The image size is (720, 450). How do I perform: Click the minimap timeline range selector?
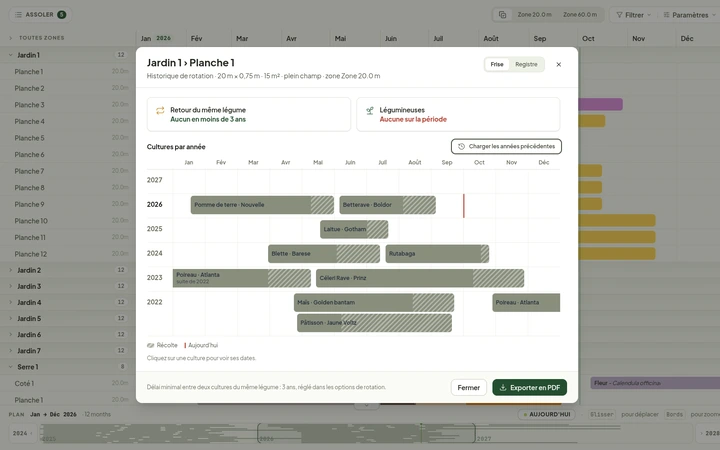click(x=366, y=433)
